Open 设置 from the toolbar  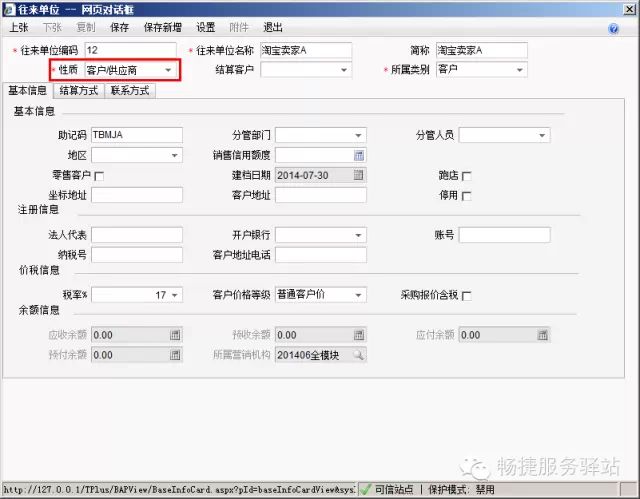206,28
